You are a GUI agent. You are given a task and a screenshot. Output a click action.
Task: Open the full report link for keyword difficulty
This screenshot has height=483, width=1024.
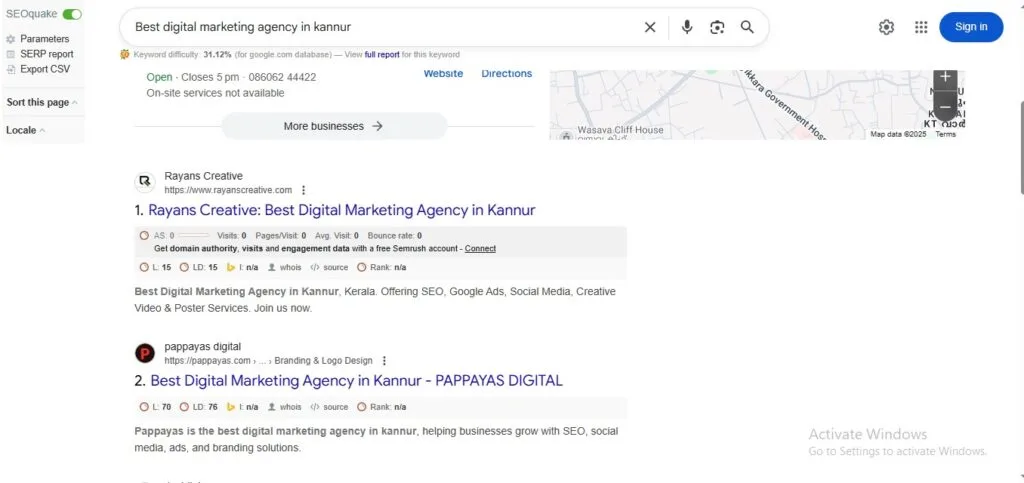pos(382,55)
